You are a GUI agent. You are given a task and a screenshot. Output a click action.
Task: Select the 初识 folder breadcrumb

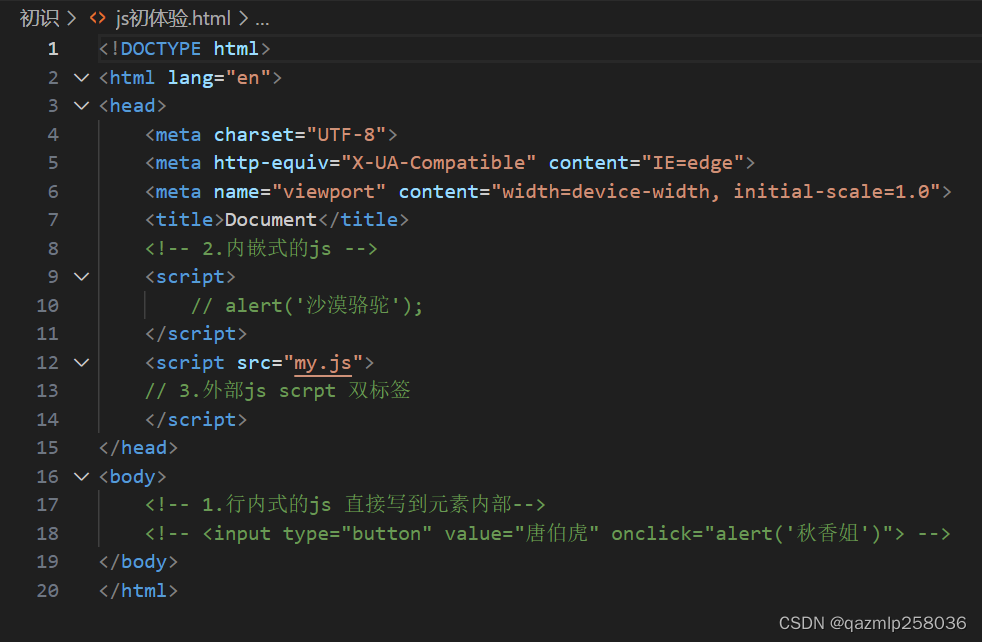point(39,18)
